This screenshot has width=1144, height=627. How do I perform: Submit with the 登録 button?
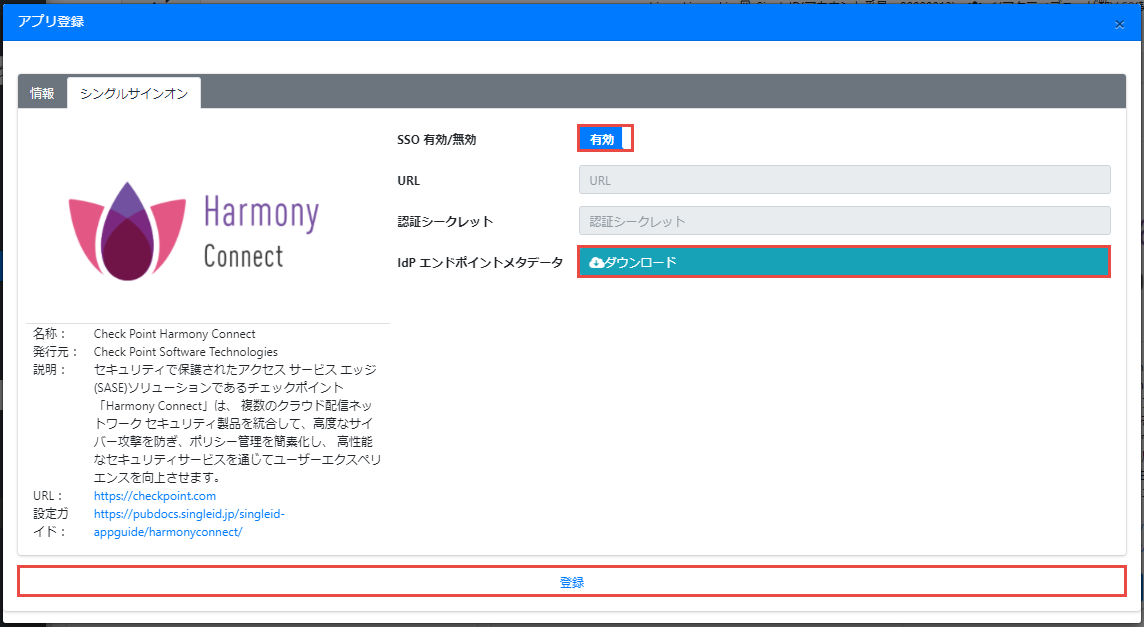coord(572,581)
